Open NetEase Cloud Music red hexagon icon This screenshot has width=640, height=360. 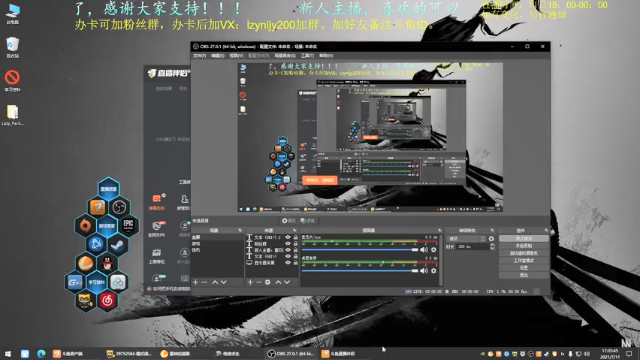pos(107,301)
